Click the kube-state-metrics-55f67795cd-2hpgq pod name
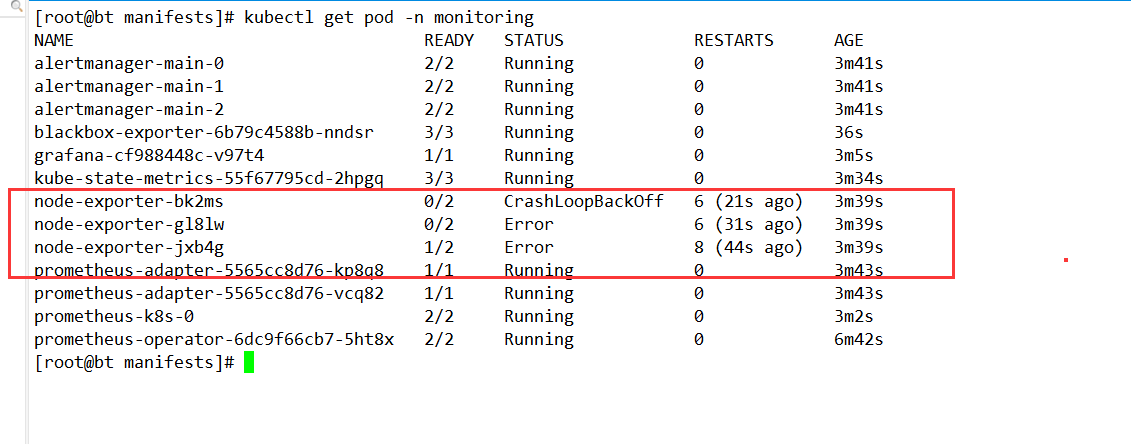The width and height of the screenshot is (1131, 444). click(208, 179)
